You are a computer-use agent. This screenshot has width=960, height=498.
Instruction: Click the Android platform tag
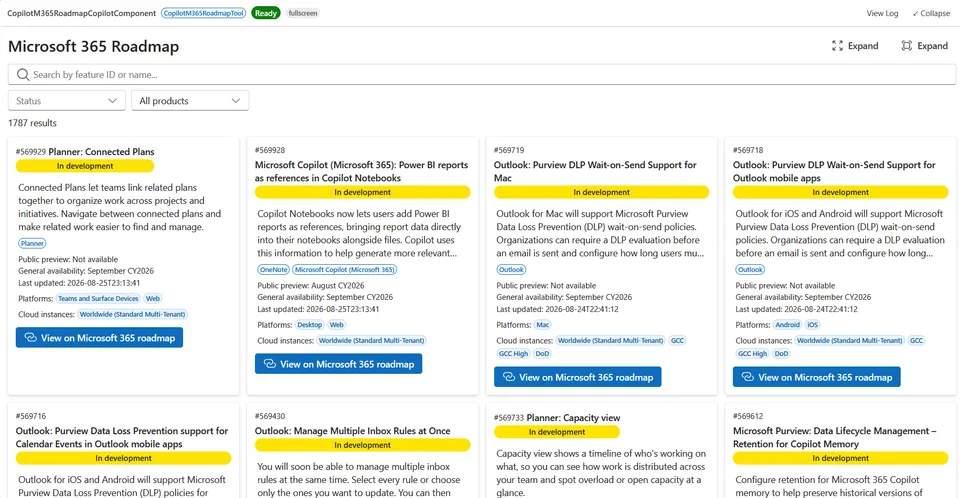point(787,325)
